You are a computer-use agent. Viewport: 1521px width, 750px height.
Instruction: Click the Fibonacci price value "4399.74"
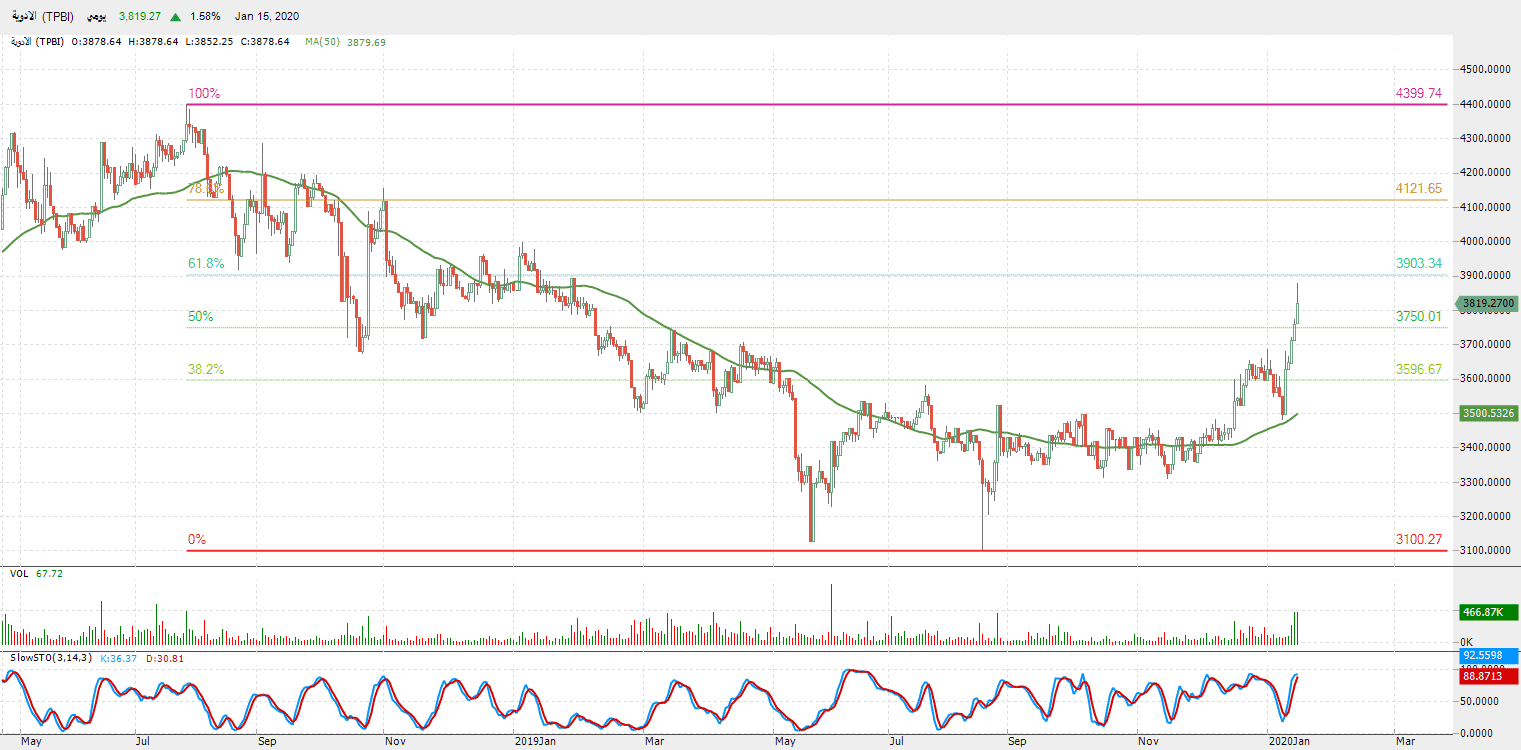tap(1419, 94)
